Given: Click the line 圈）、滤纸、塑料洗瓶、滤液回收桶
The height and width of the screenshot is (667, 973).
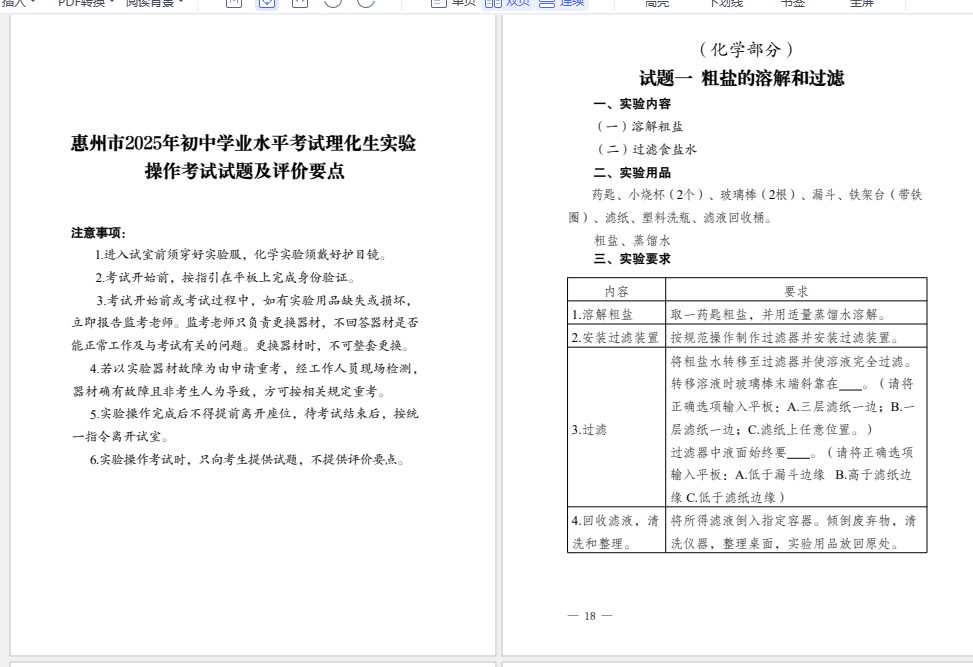Looking at the screenshot, I should click(x=670, y=218).
